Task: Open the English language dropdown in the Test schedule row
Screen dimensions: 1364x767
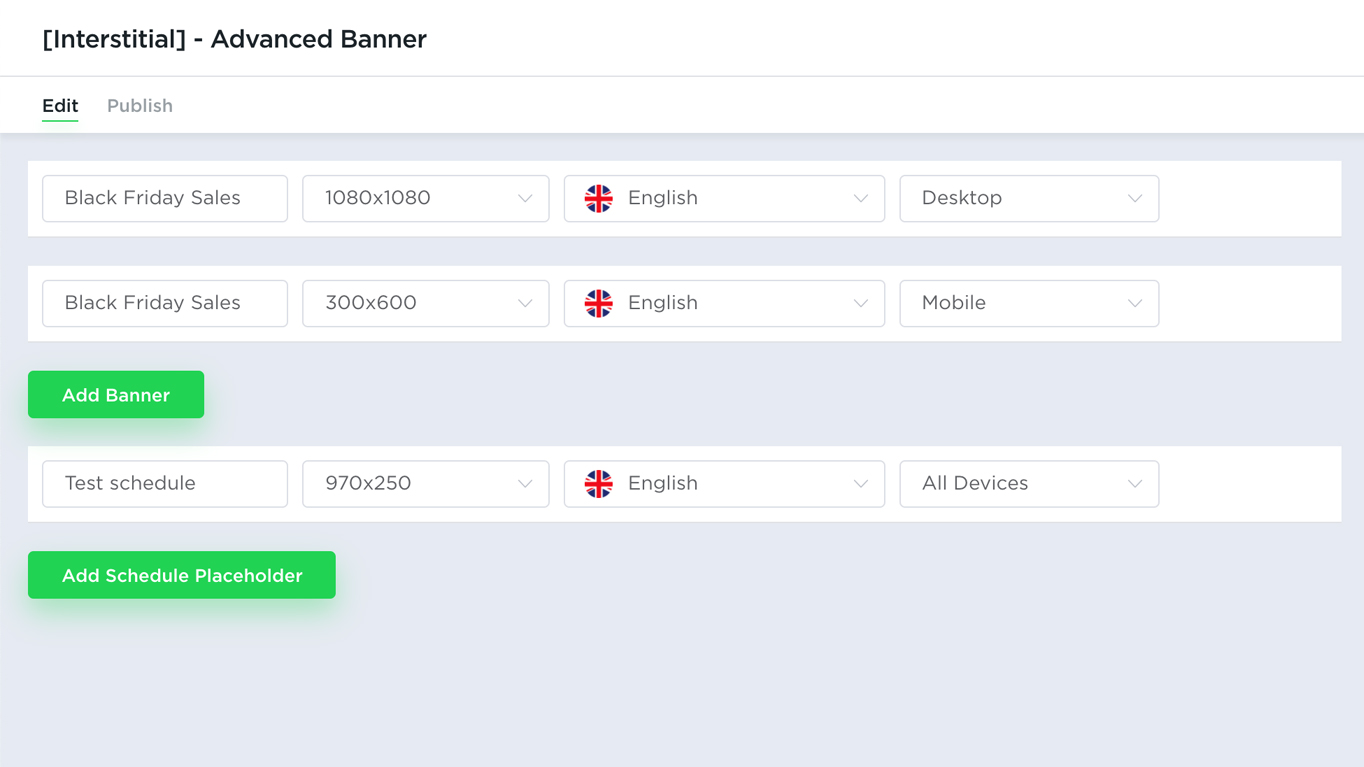Action: coord(724,484)
